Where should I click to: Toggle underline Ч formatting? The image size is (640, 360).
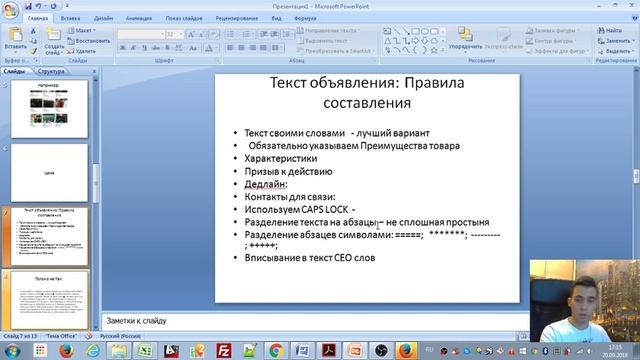[144, 48]
